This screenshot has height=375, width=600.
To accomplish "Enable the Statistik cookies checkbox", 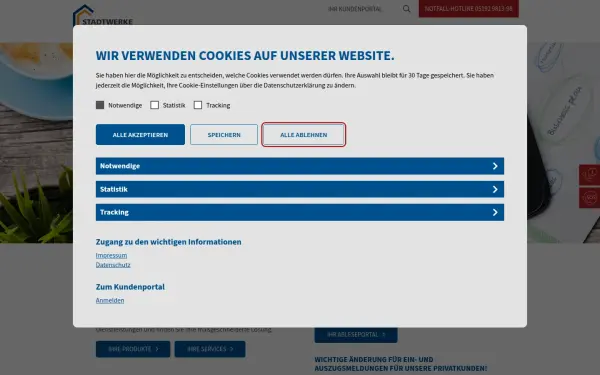I will click(x=155, y=105).
